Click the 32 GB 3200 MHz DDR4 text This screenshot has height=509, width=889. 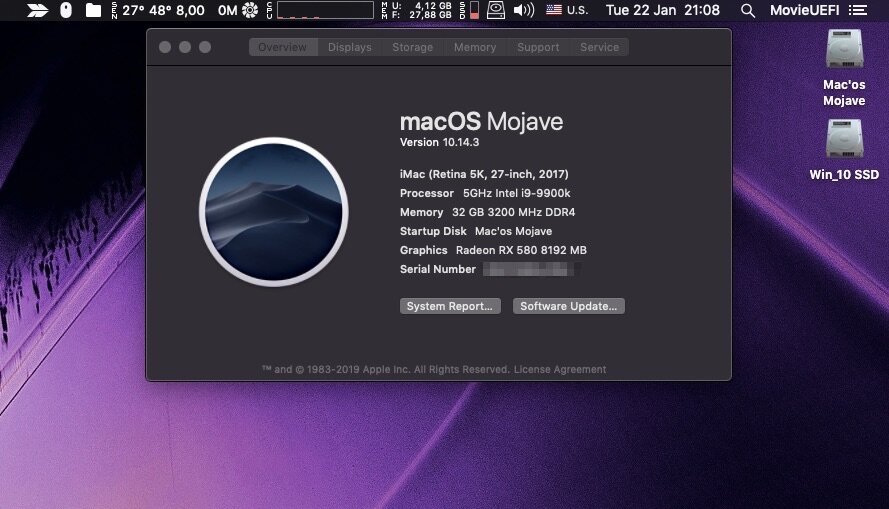pyautogui.click(x=513, y=212)
